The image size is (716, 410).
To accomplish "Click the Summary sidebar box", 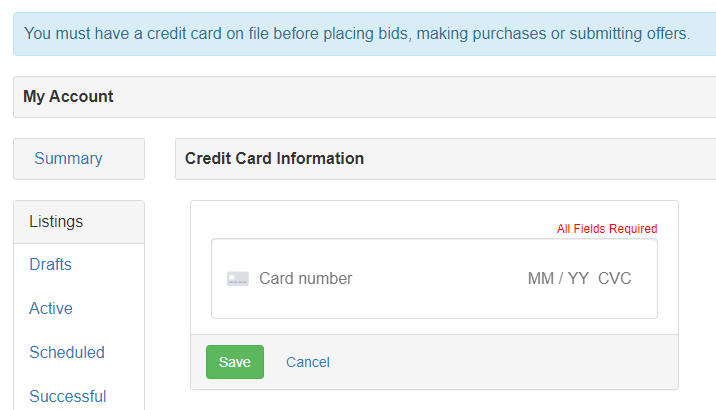I will pyautogui.click(x=79, y=159).
